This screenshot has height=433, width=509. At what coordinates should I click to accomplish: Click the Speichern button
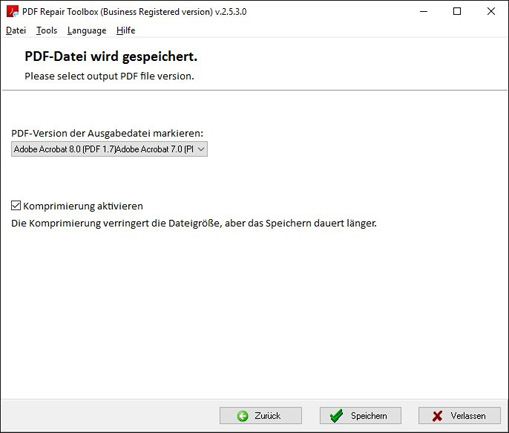click(360, 416)
